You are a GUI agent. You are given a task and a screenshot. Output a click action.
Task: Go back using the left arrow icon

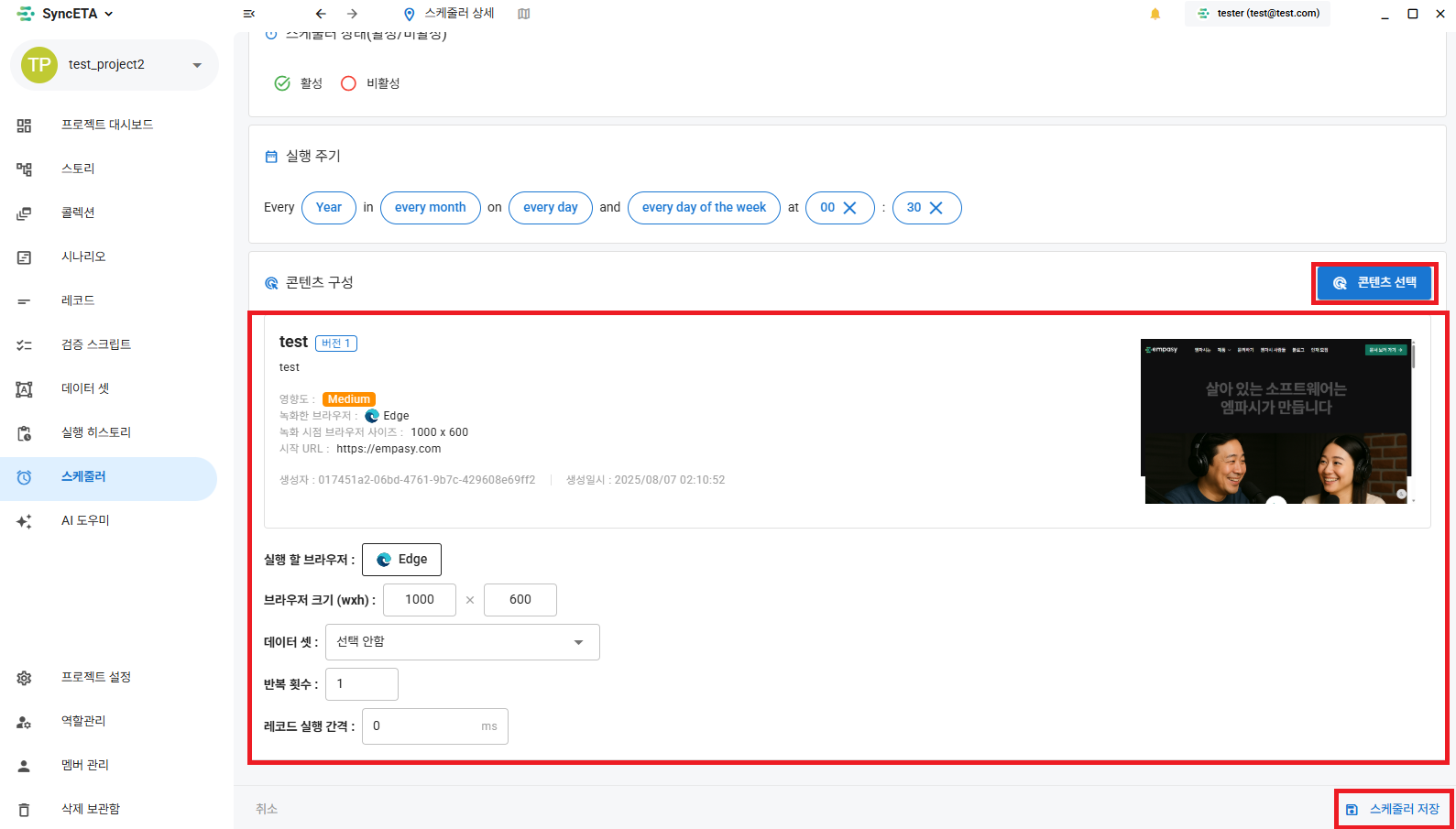(x=320, y=14)
